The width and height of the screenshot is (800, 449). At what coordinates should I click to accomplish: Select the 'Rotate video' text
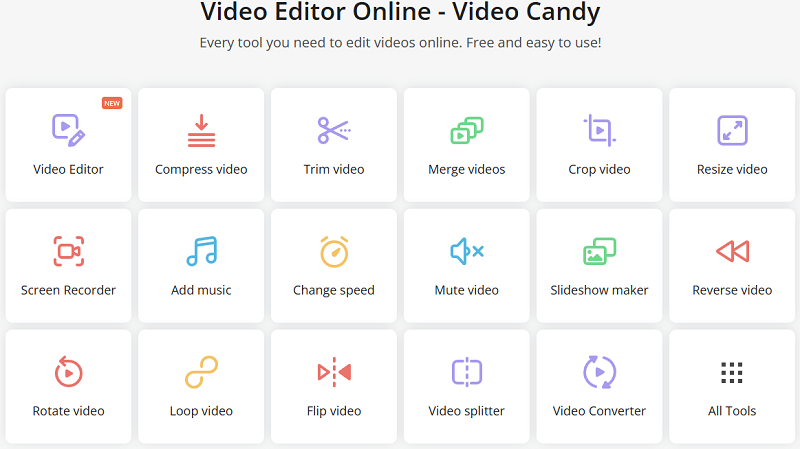point(68,411)
